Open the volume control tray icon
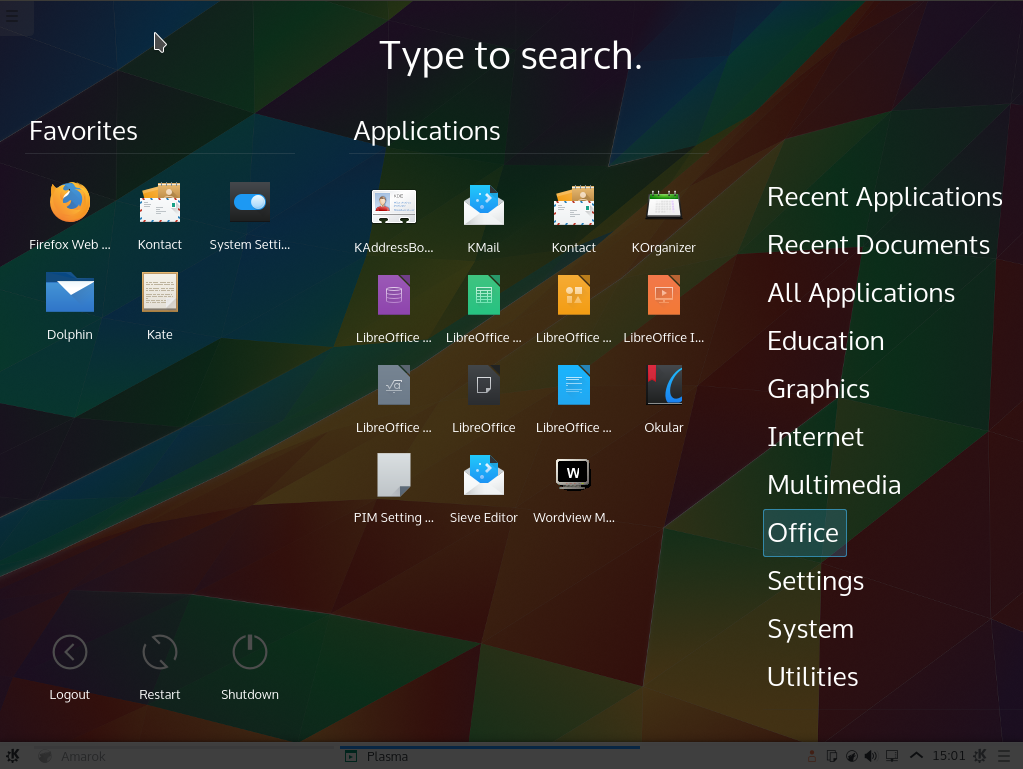This screenshot has height=769, width=1023. (x=871, y=756)
